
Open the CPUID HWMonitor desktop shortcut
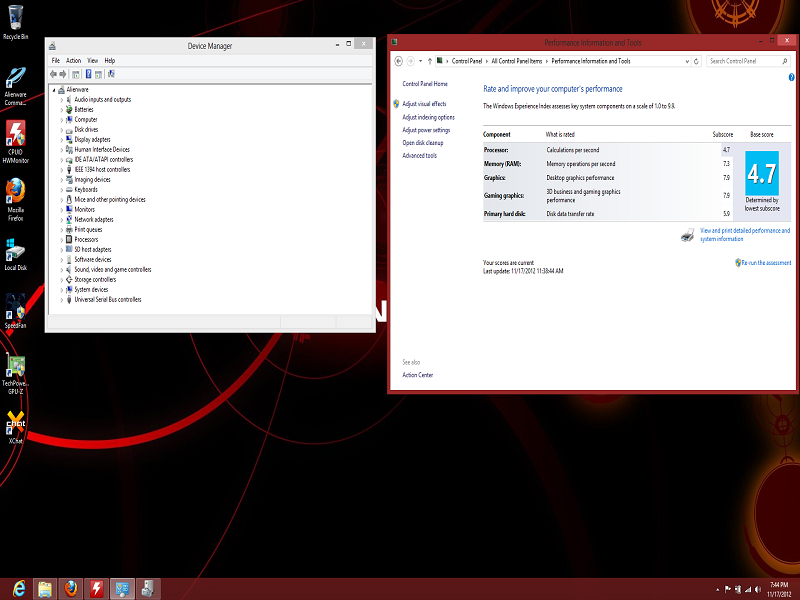point(15,142)
